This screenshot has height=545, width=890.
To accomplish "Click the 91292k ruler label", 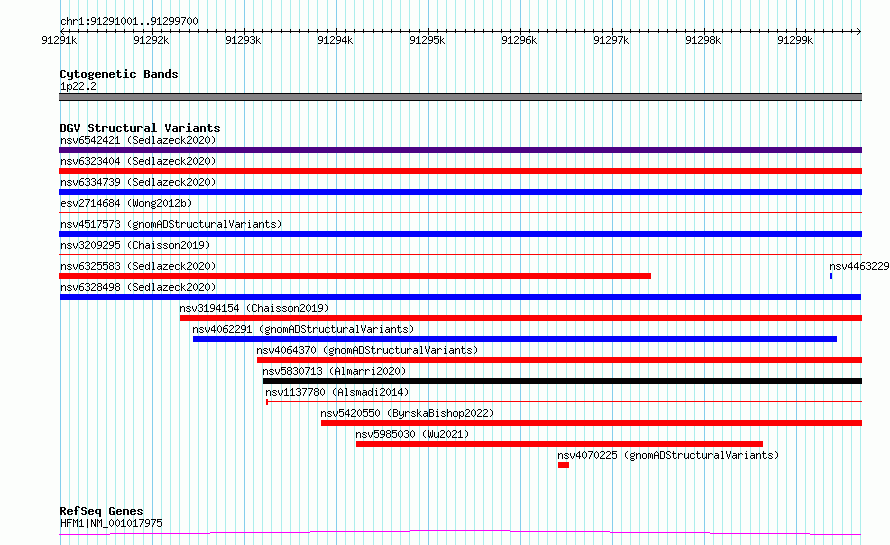I will click(151, 40).
